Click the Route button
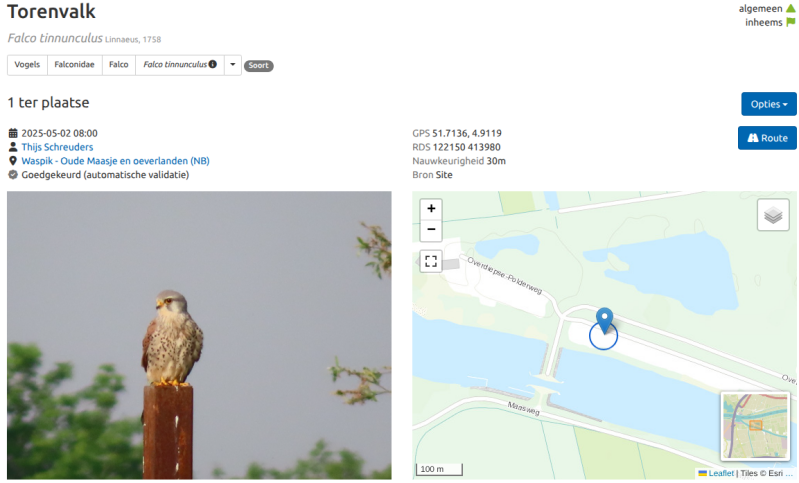 coord(767,138)
